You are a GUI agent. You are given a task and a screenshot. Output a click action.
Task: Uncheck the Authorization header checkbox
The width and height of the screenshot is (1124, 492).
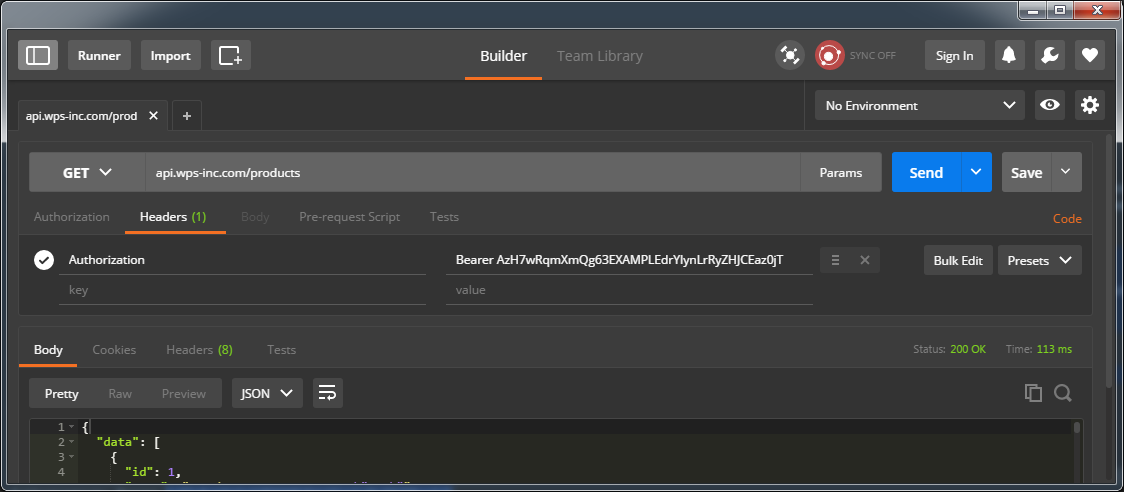tap(44, 260)
